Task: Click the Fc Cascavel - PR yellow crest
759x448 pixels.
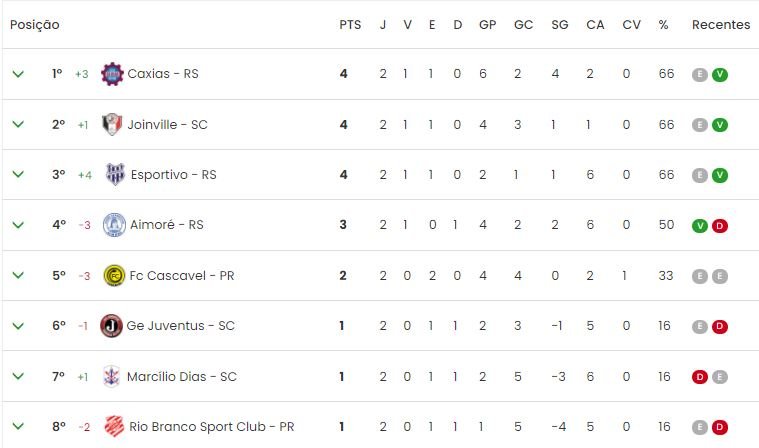Action: coord(115,276)
